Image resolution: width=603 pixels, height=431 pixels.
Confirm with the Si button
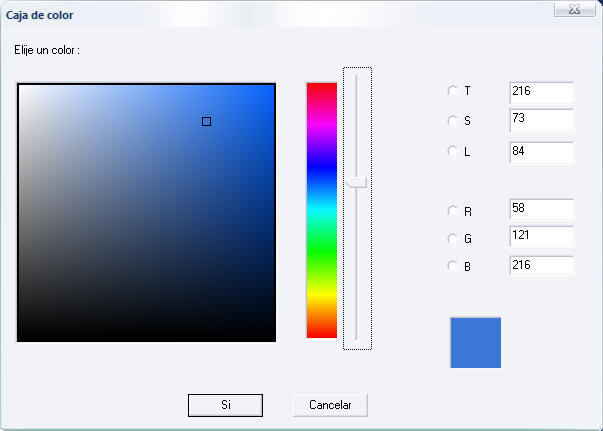click(225, 405)
